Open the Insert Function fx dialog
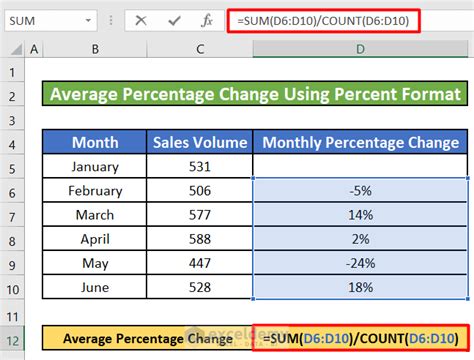 tap(207, 21)
